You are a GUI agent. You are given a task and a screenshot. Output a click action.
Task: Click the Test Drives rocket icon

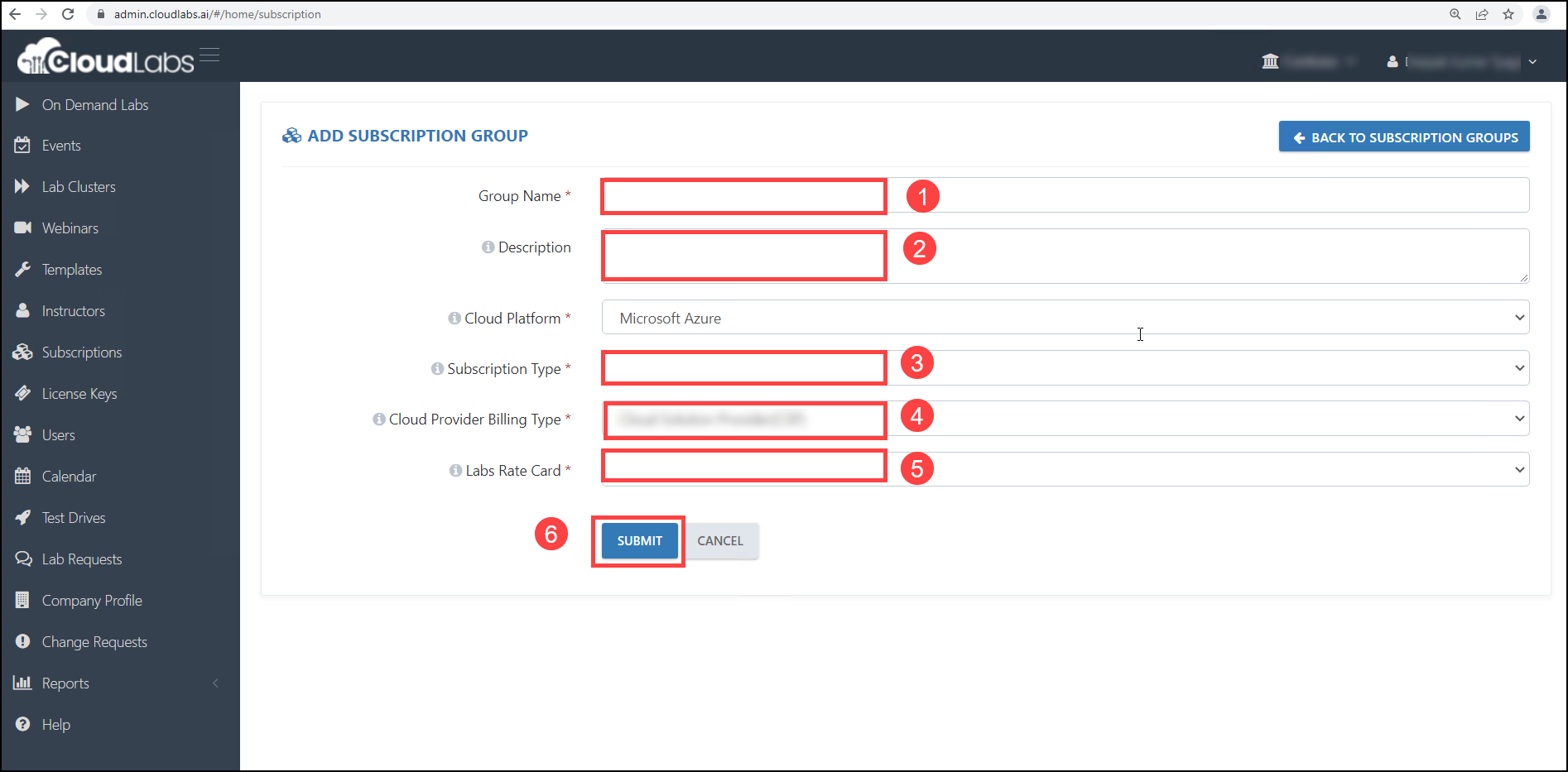(x=22, y=517)
